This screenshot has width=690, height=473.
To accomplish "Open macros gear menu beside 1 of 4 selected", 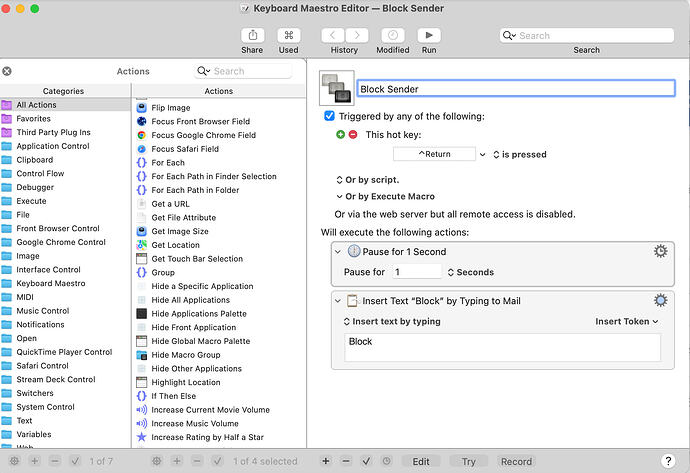I will click(157, 461).
